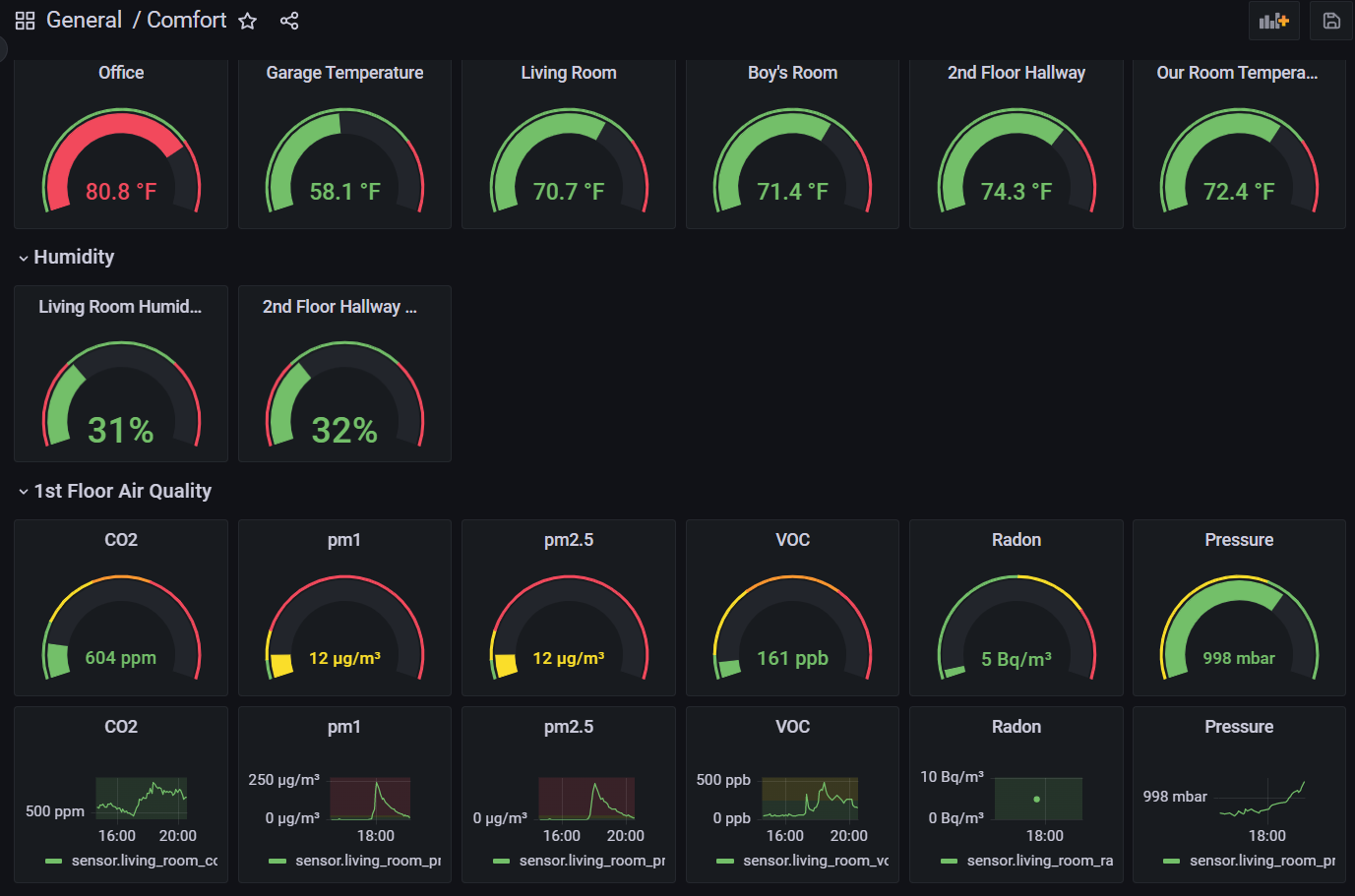The width and height of the screenshot is (1355, 896).
Task: Click the Add panel icon
Action: pos(1273,21)
